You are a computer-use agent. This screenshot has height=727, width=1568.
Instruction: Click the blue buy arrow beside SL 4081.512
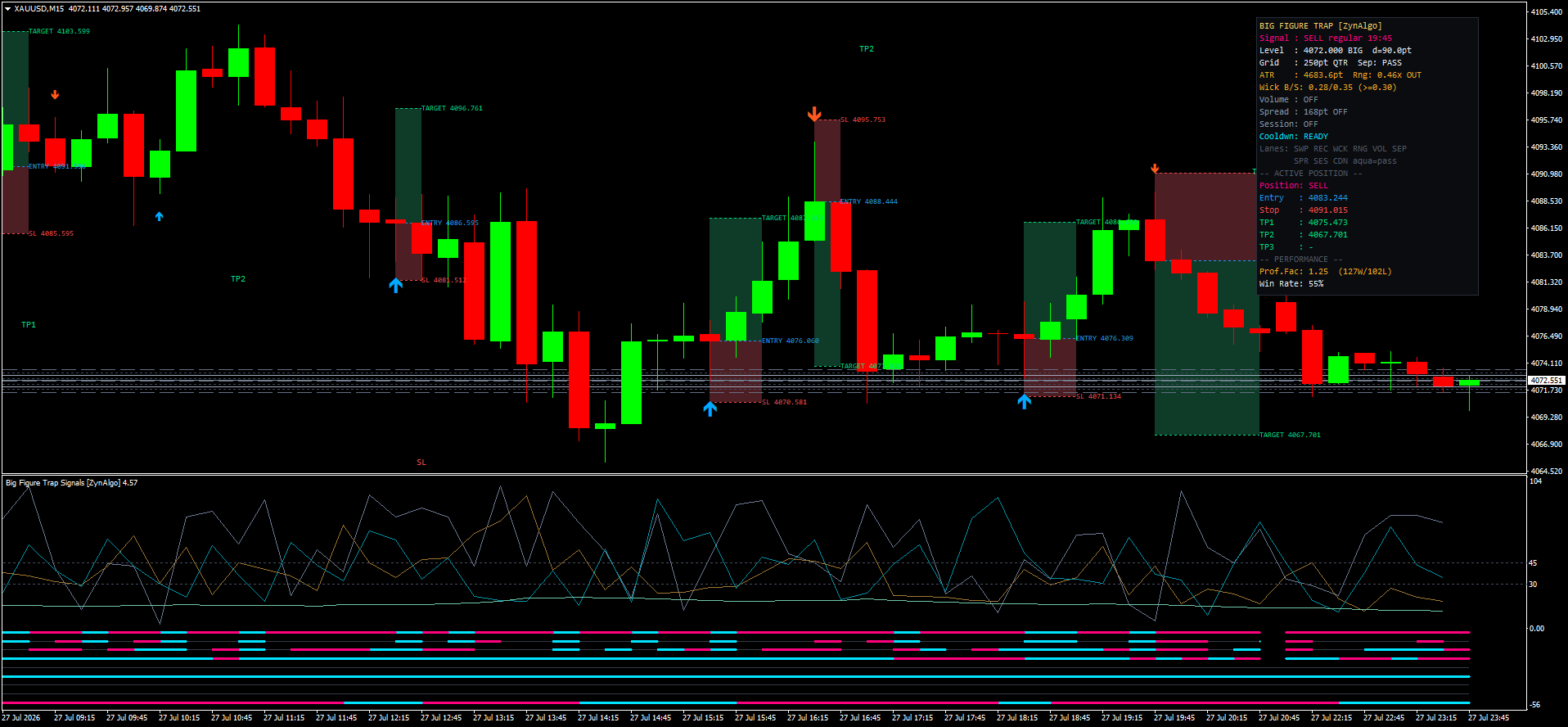click(396, 285)
